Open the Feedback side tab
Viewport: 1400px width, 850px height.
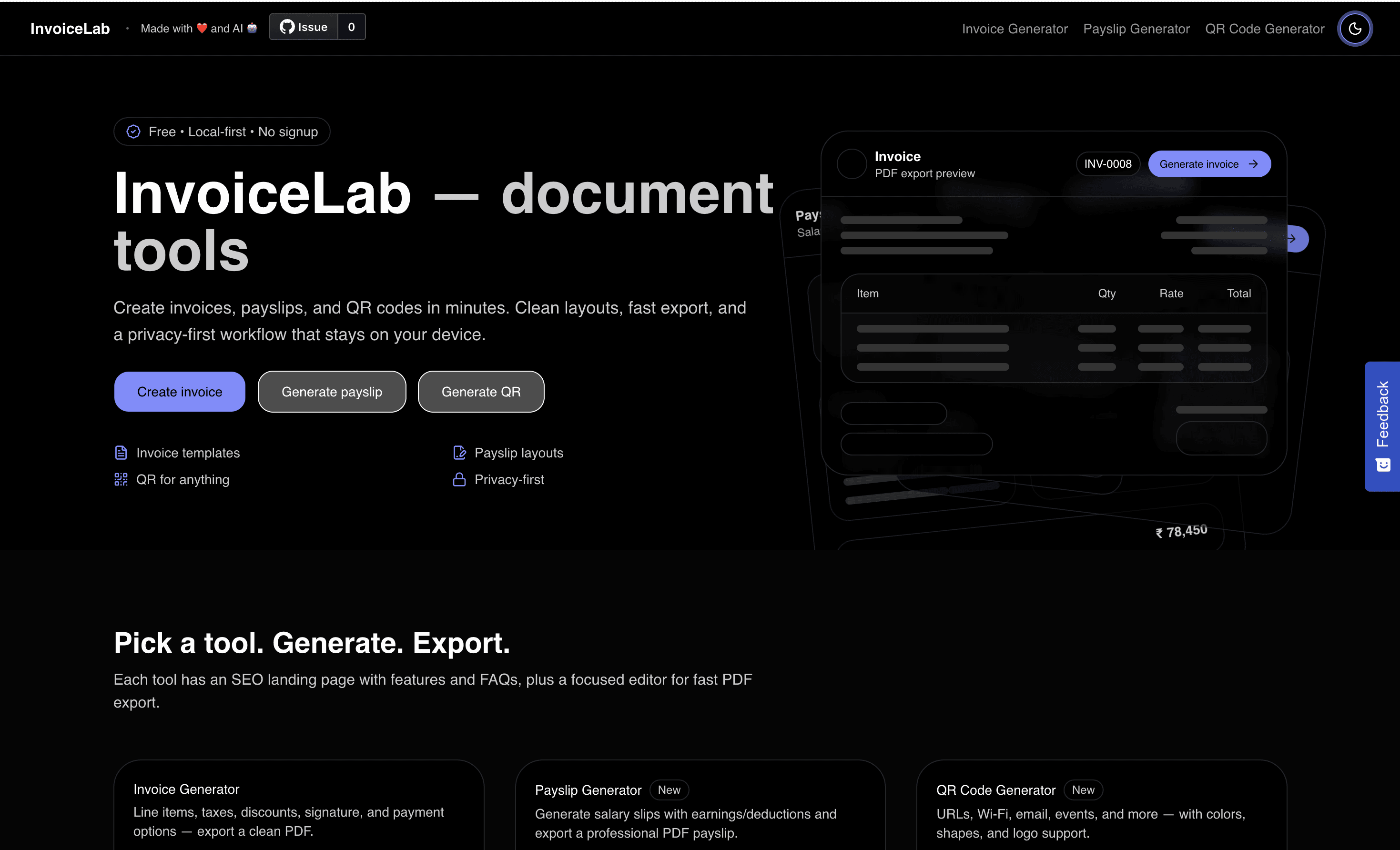pyautogui.click(x=1382, y=426)
